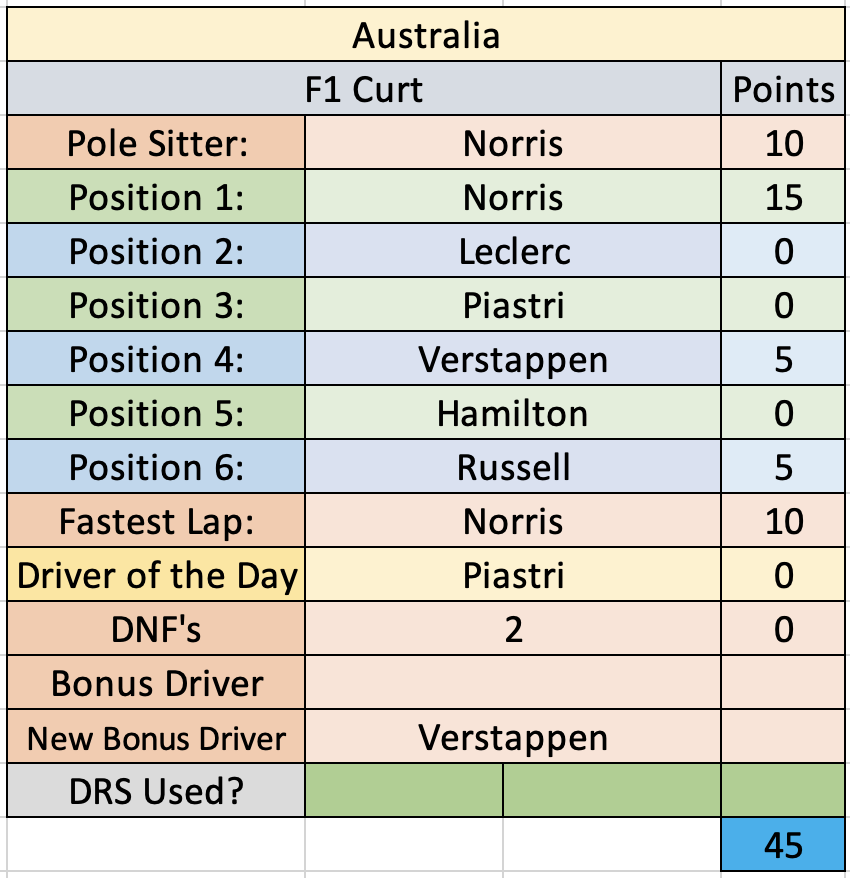Click the first green DRS Used cell
Viewport: 850px width, 878px height.
(x=404, y=791)
